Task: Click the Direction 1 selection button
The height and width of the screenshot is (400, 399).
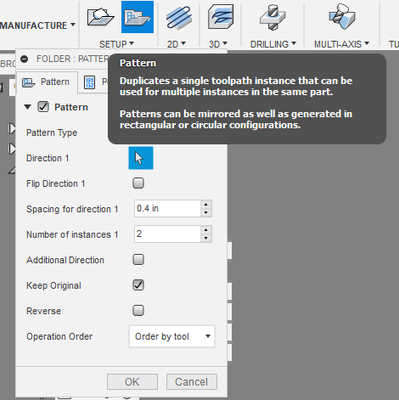Action: click(x=141, y=158)
